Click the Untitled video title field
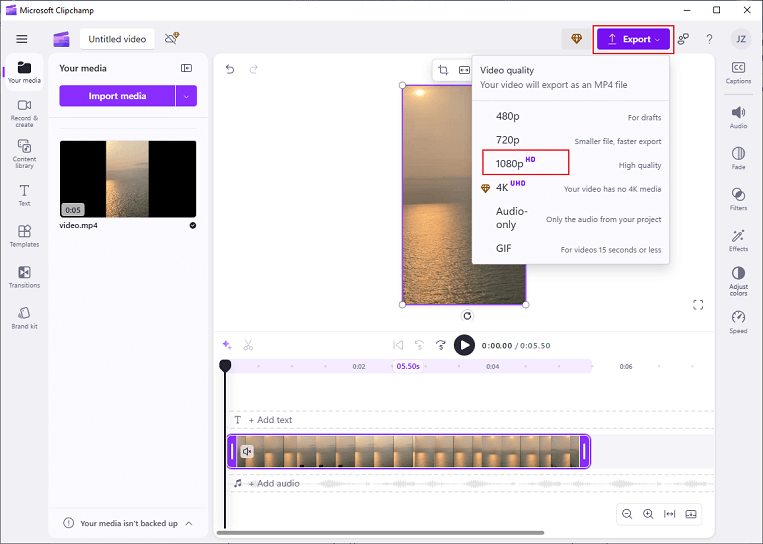The image size is (763, 544). (x=117, y=39)
